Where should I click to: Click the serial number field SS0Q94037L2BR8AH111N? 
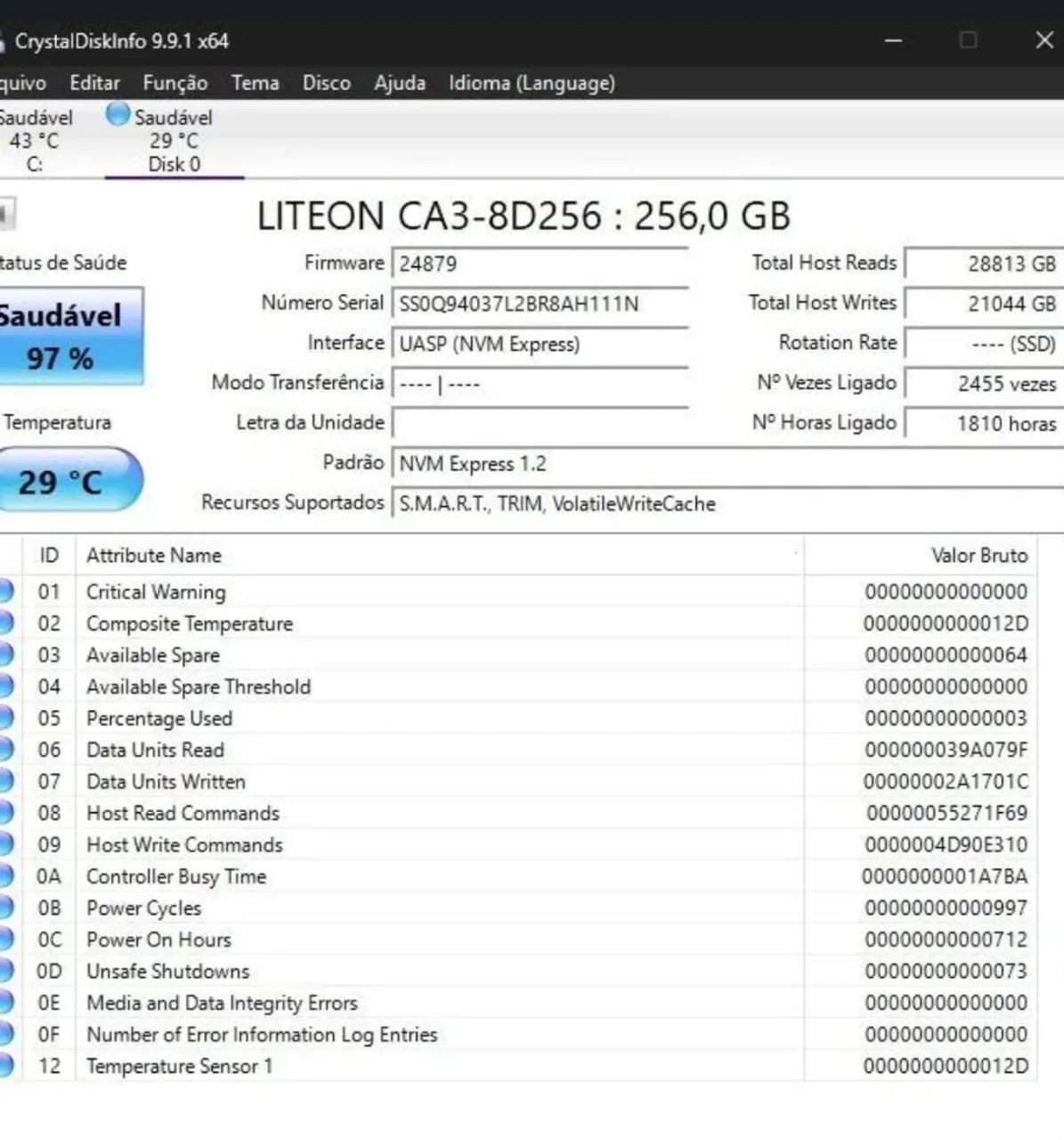[540, 304]
